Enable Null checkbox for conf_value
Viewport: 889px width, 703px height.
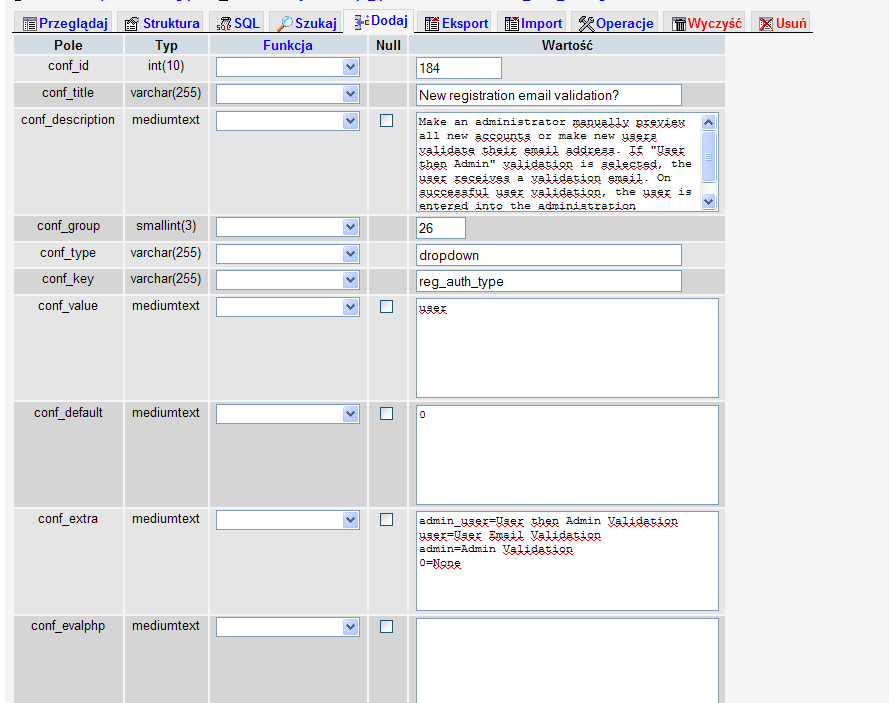pos(387,307)
